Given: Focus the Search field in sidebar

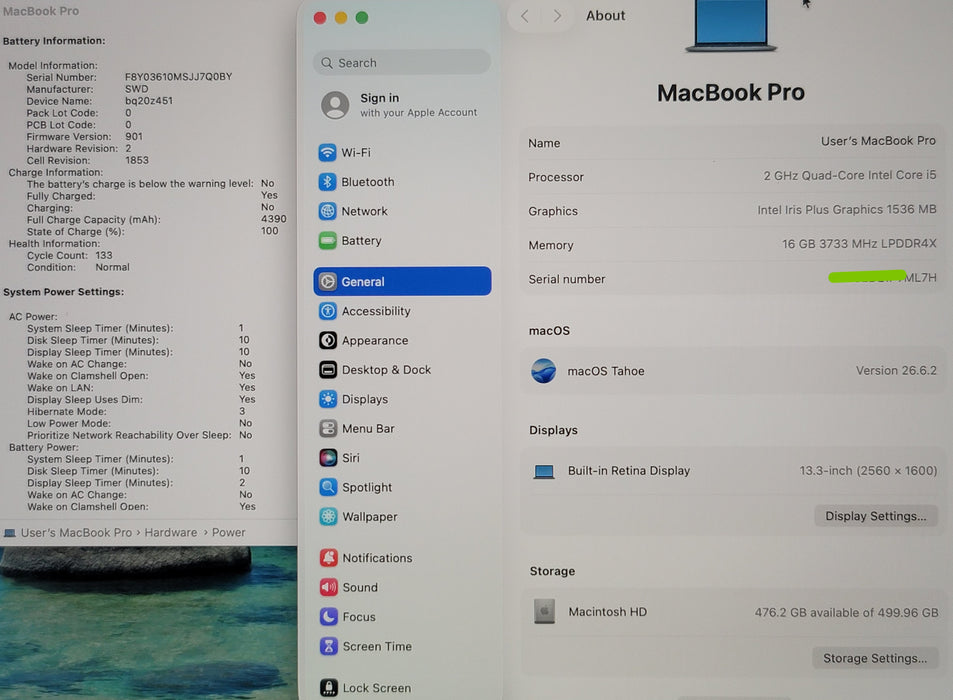Looking at the screenshot, I should click(x=402, y=63).
